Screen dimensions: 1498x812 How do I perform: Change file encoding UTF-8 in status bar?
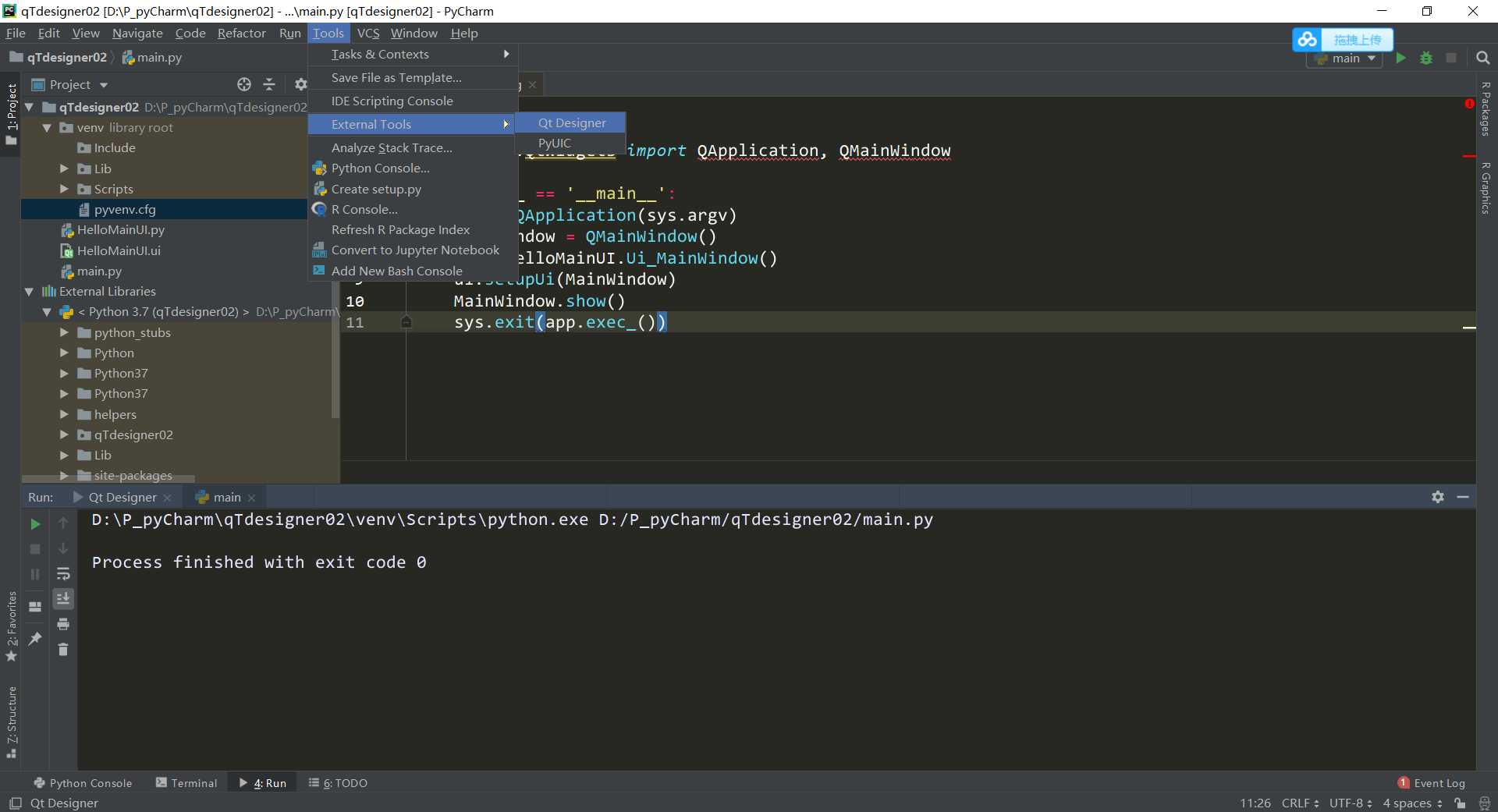[x=1351, y=803]
